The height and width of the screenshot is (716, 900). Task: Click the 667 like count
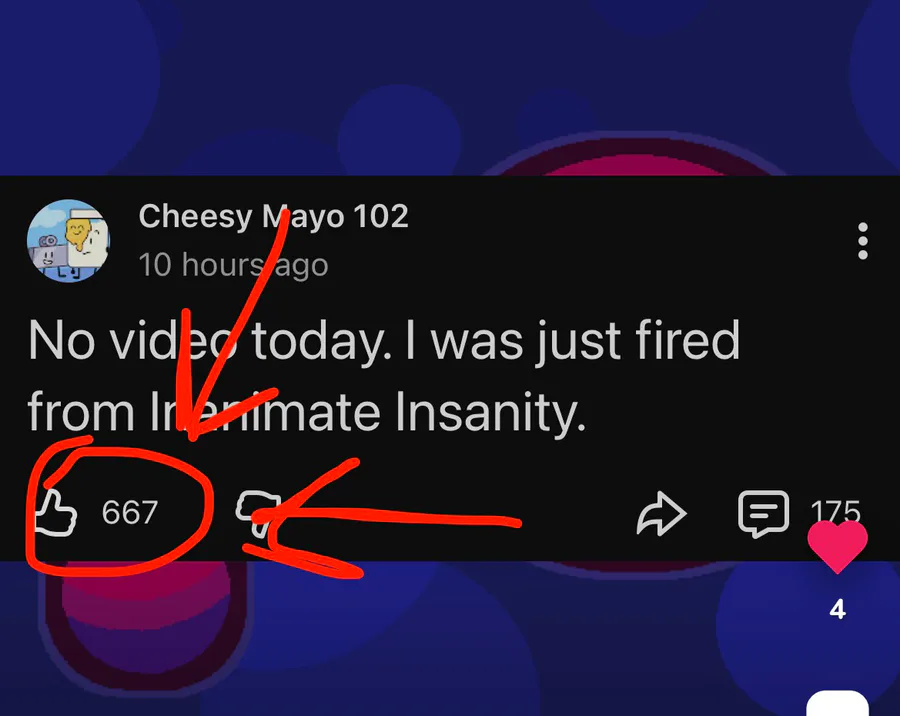(x=130, y=513)
